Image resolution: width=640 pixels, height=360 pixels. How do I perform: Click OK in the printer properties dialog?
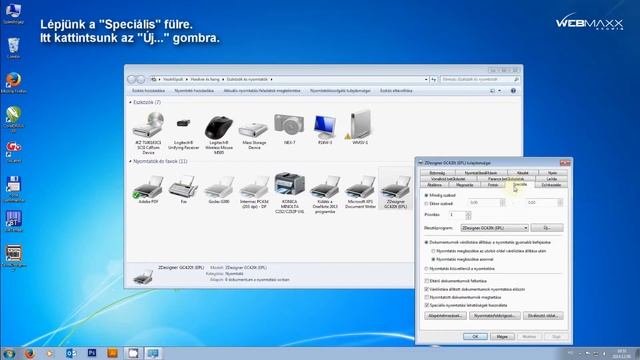tap(475, 337)
